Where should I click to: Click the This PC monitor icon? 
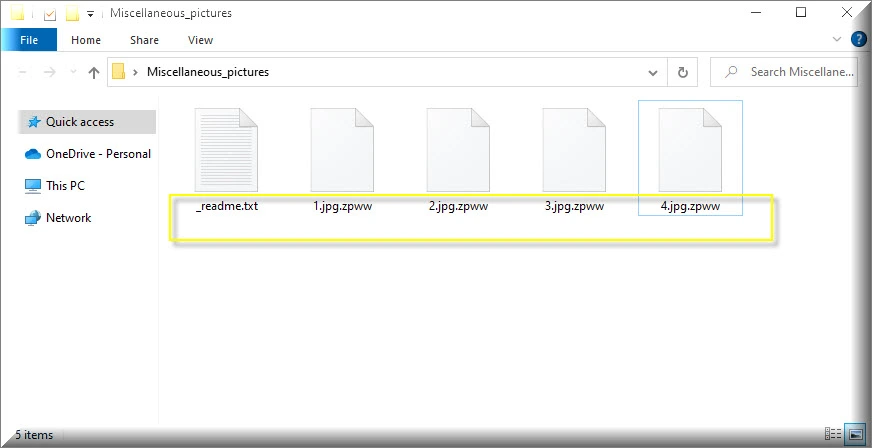coord(33,186)
